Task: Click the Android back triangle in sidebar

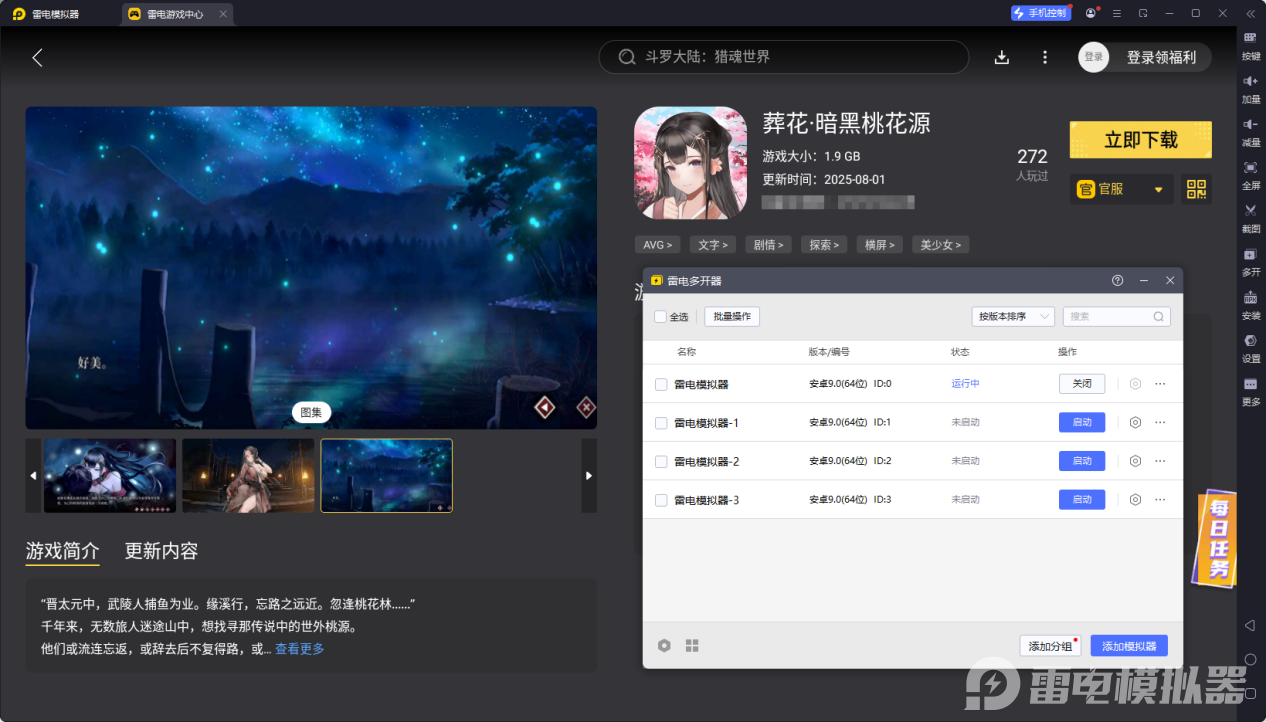Action: pos(1249,625)
